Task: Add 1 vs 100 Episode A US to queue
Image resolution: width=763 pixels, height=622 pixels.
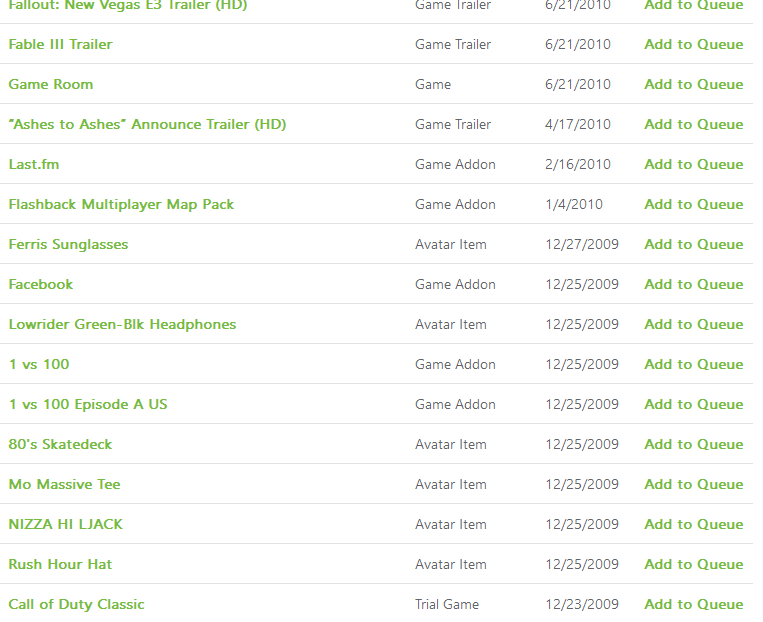Action: (694, 404)
